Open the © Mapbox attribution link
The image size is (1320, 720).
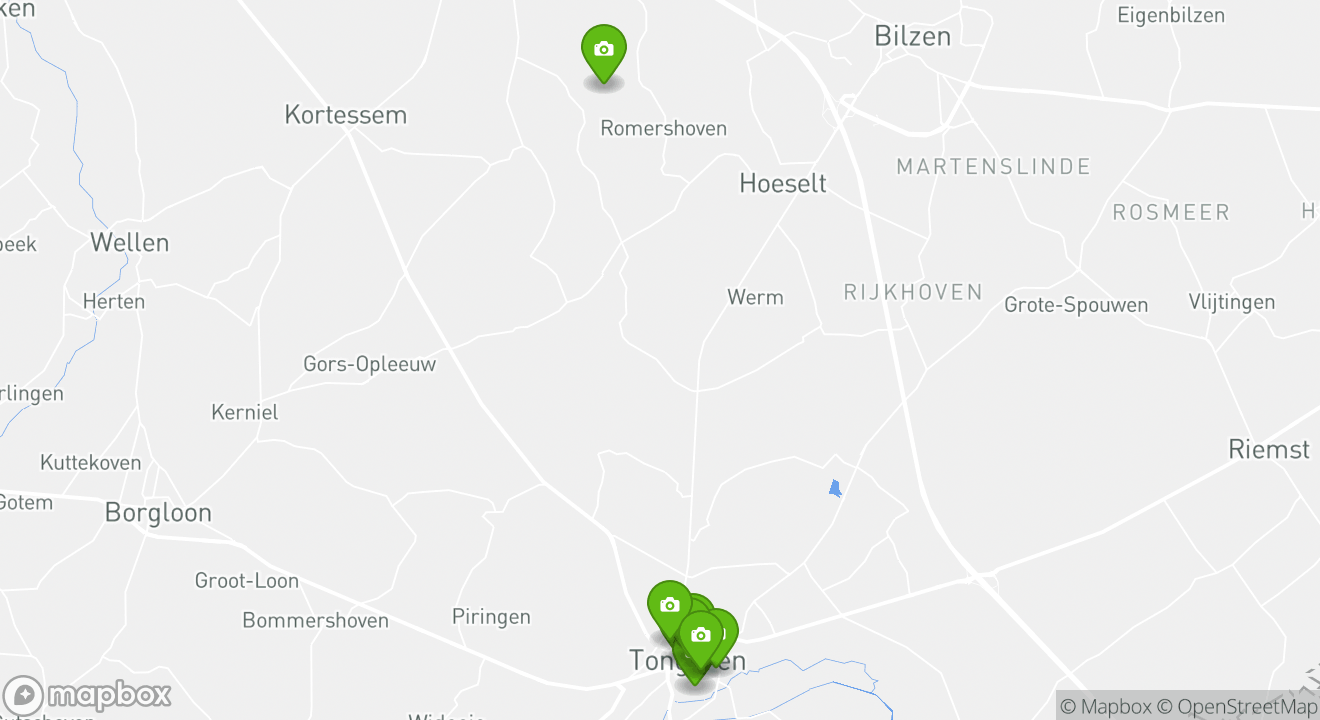(1104, 706)
